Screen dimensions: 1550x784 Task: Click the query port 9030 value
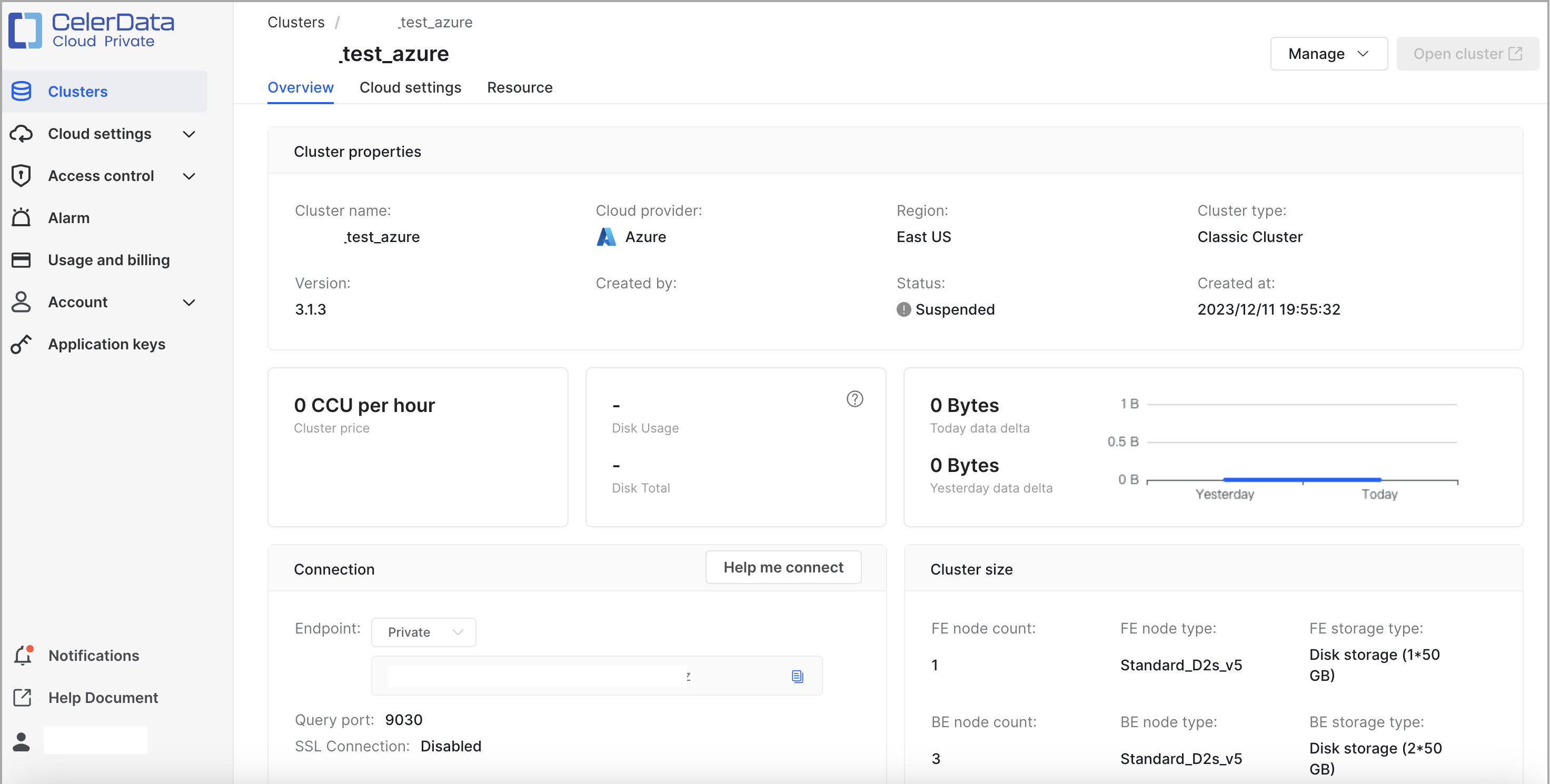point(404,720)
